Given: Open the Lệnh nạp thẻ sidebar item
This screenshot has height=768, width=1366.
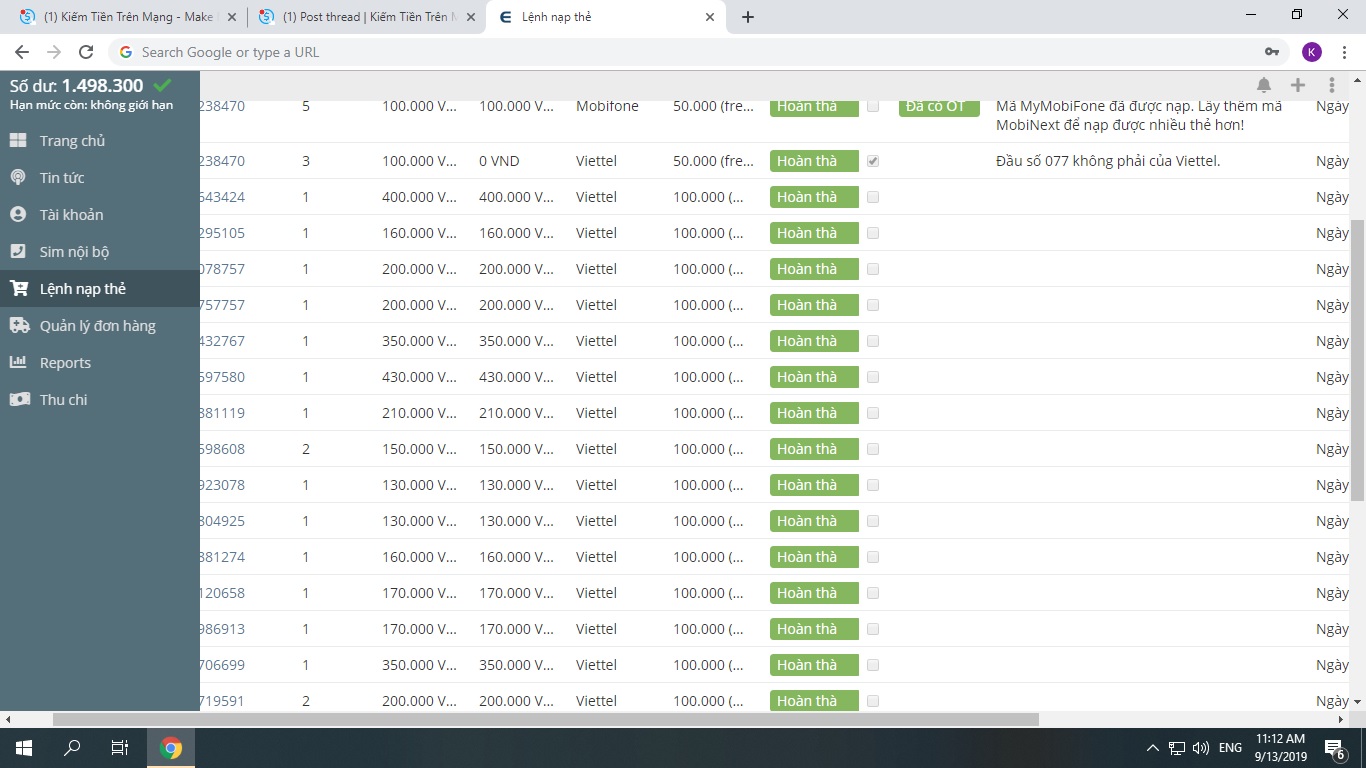Looking at the screenshot, I should pyautogui.click(x=100, y=289).
